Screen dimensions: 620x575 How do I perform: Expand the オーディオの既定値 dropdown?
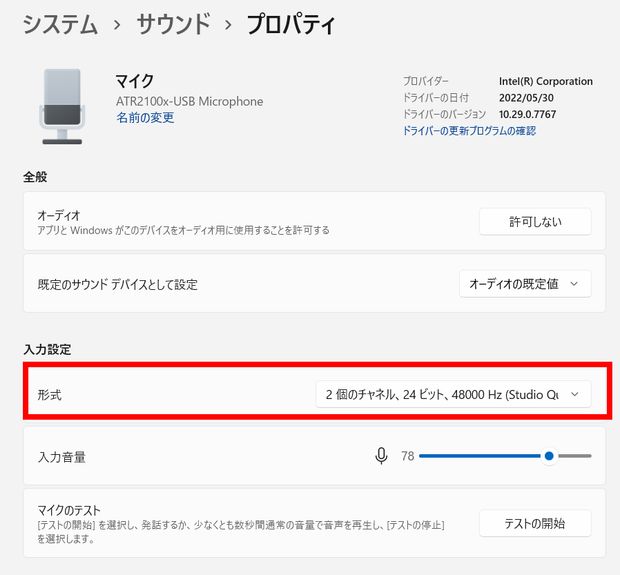pos(525,284)
